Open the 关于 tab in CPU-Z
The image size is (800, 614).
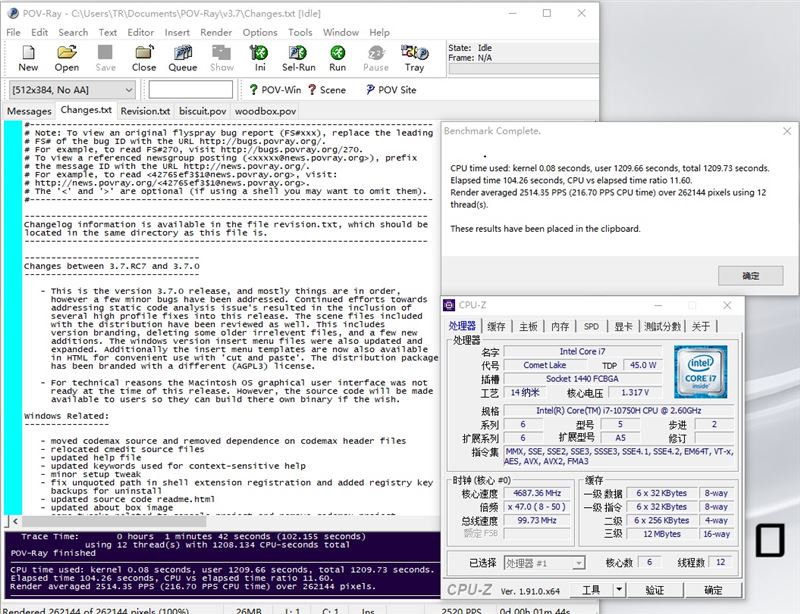click(701, 327)
